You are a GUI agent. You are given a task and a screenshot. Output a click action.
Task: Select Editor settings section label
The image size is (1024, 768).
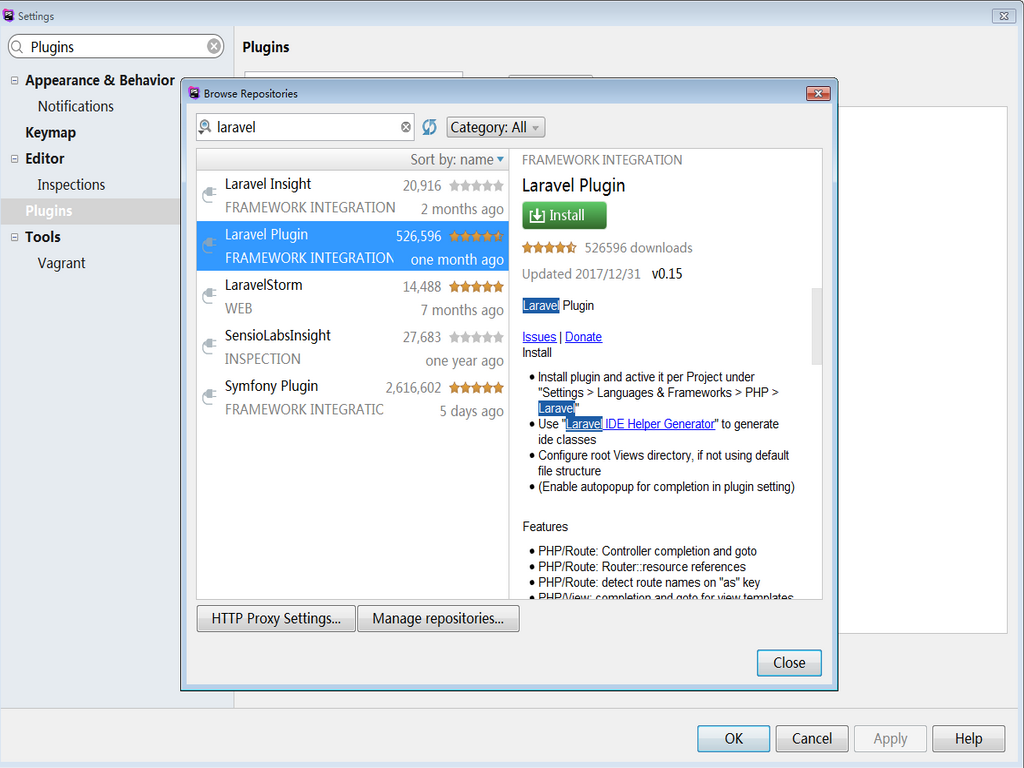[44, 159]
